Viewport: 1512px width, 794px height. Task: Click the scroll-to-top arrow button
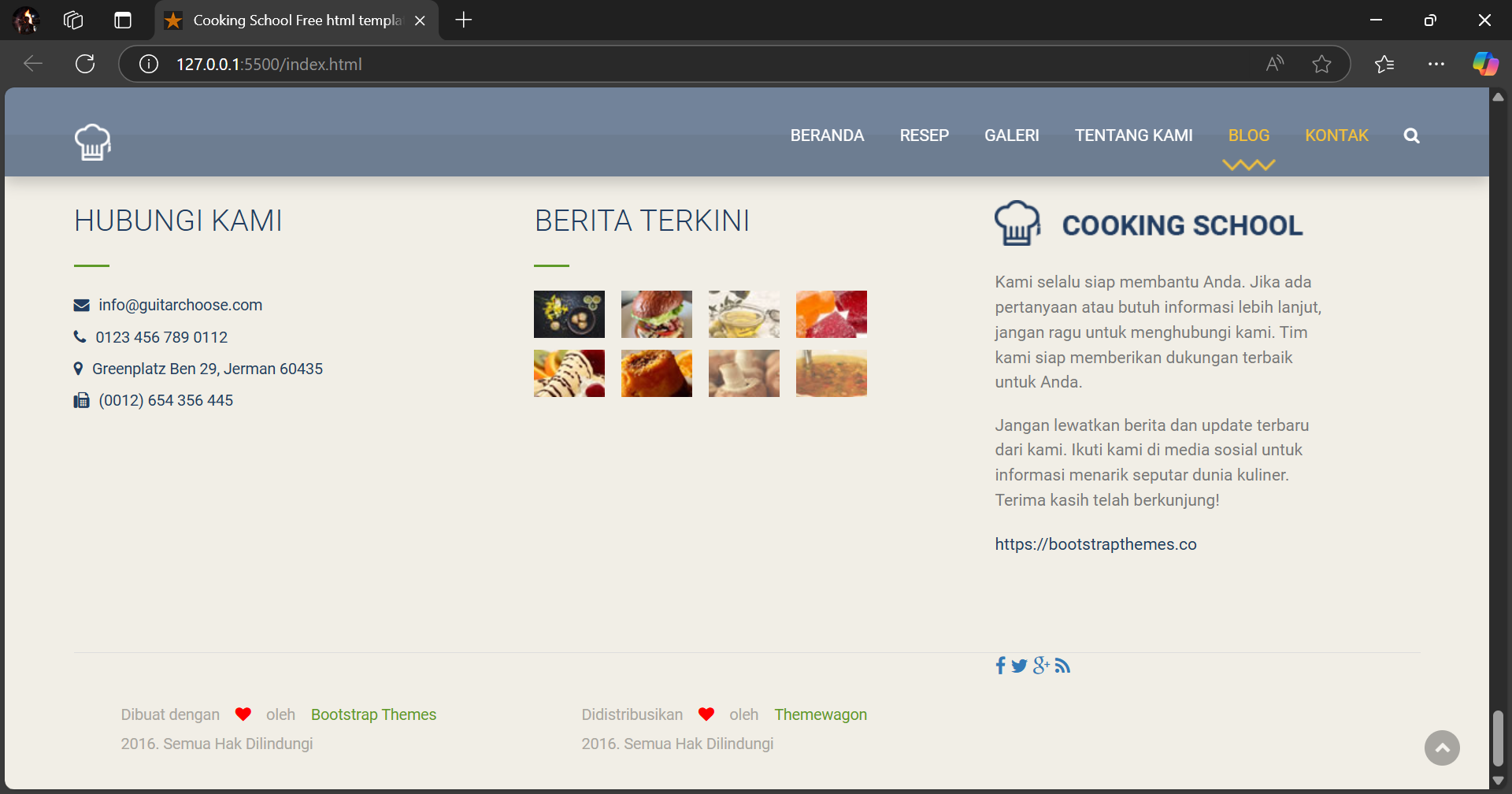(1441, 748)
